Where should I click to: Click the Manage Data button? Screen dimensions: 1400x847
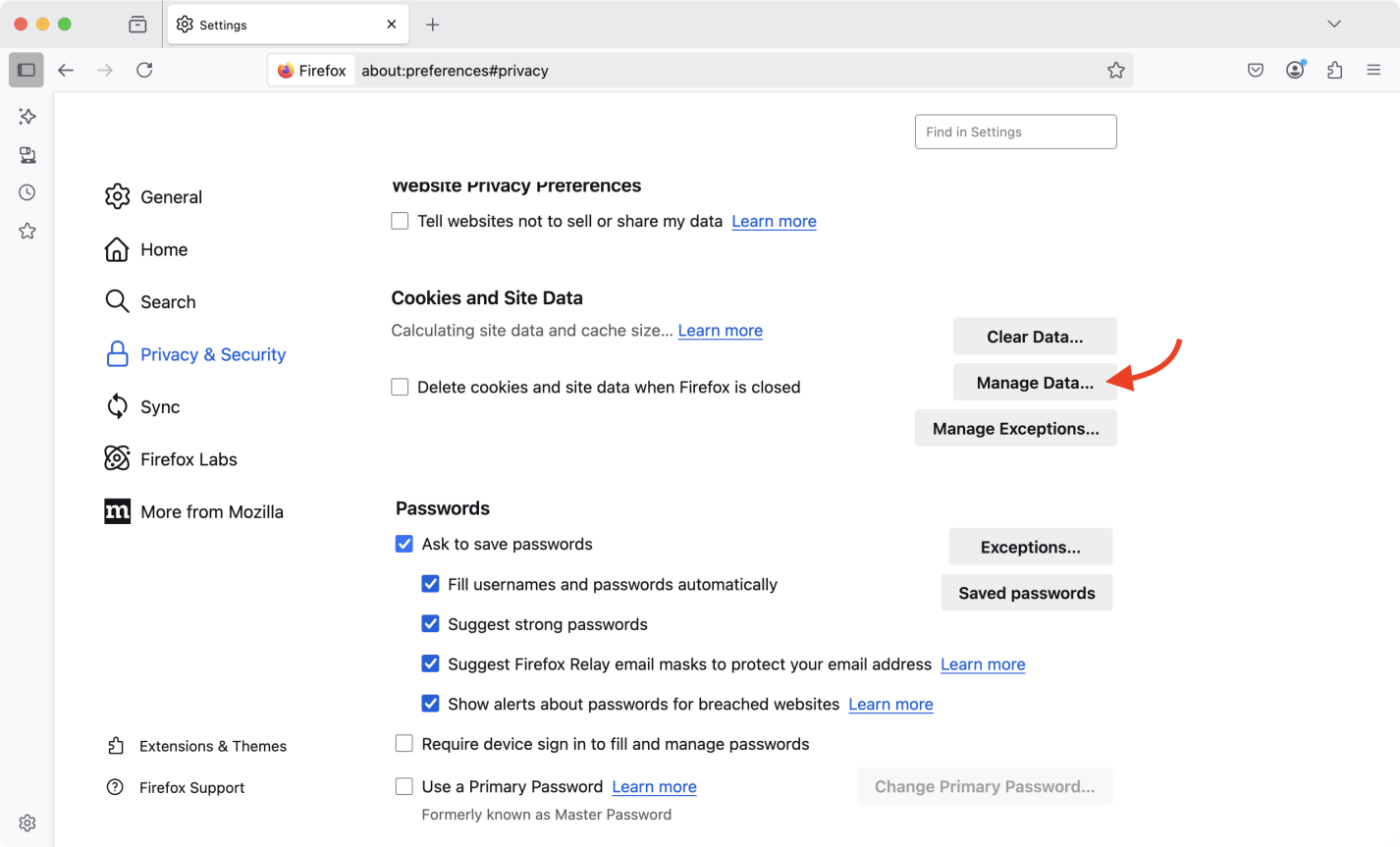coord(1034,383)
